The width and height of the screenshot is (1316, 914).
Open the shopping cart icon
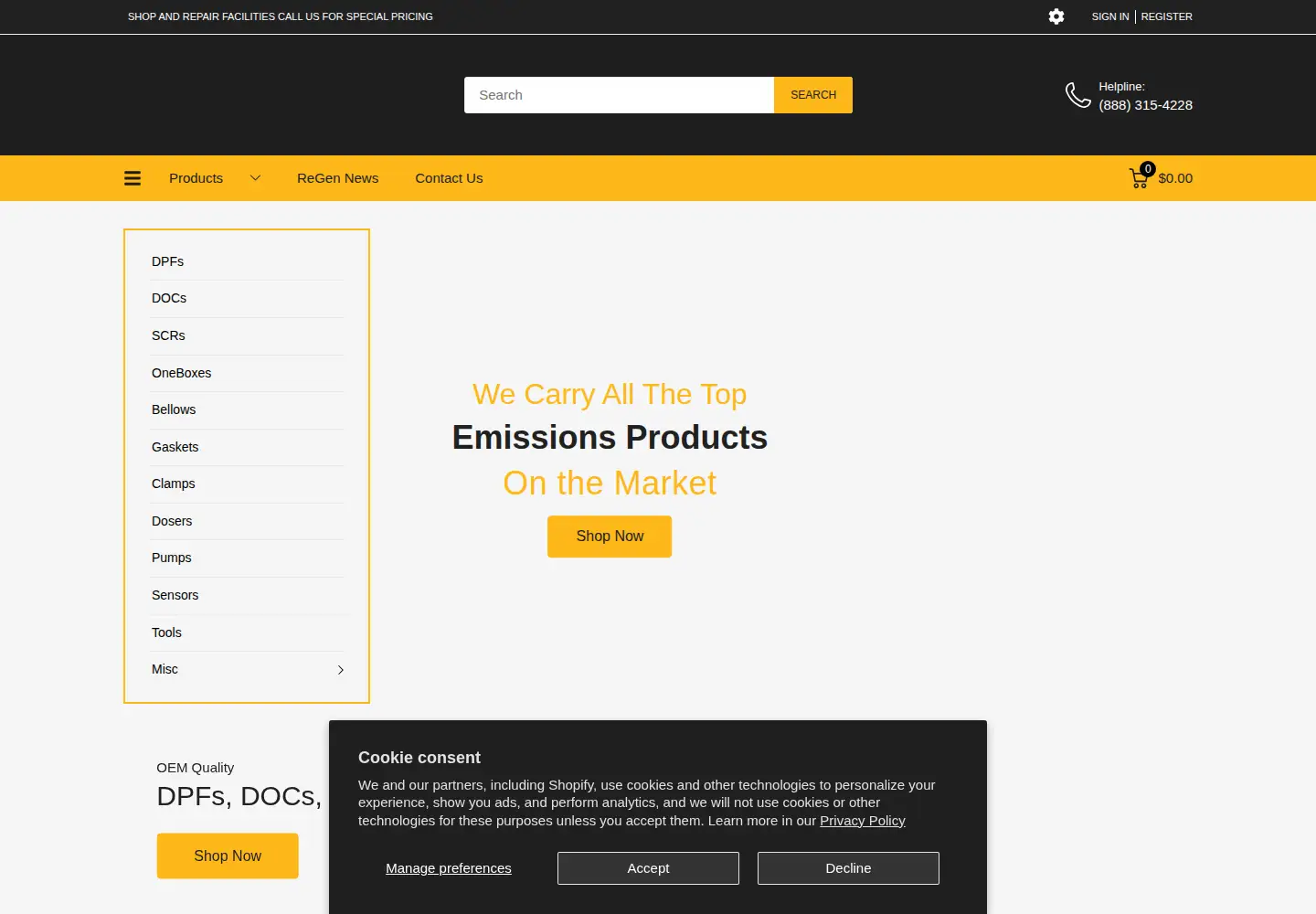coord(1140,178)
